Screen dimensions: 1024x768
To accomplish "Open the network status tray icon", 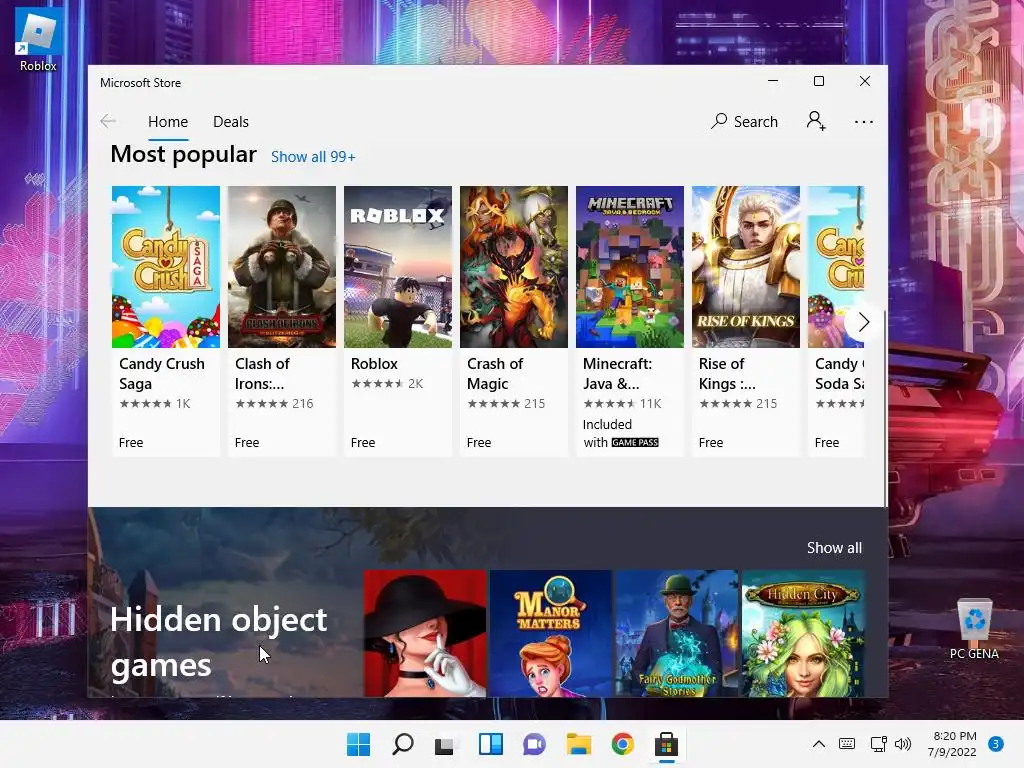I will [878, 744].
